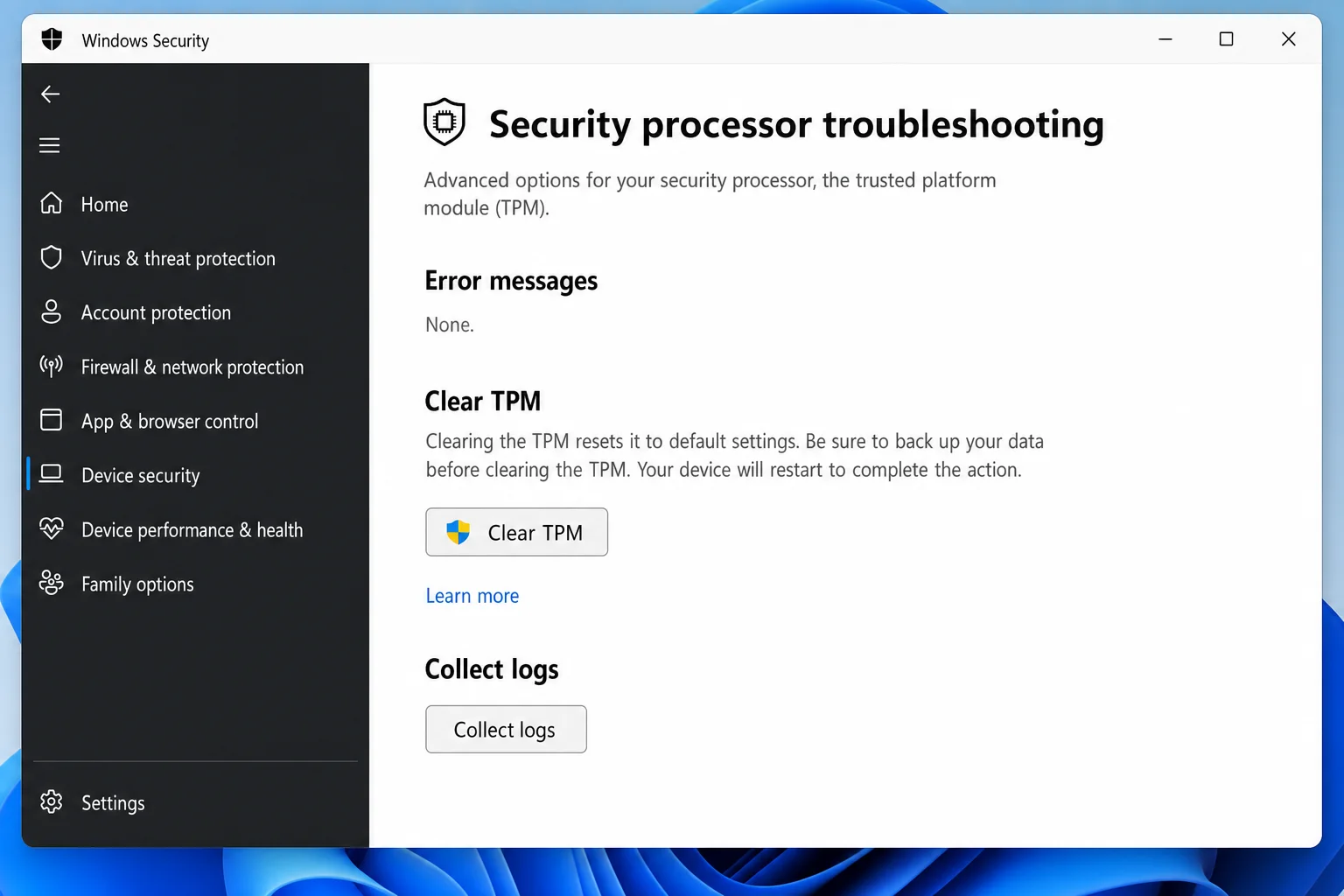Click the Clear TPM button
Viewport: 1344px width, 896px height.
click(x=516, y=532)
